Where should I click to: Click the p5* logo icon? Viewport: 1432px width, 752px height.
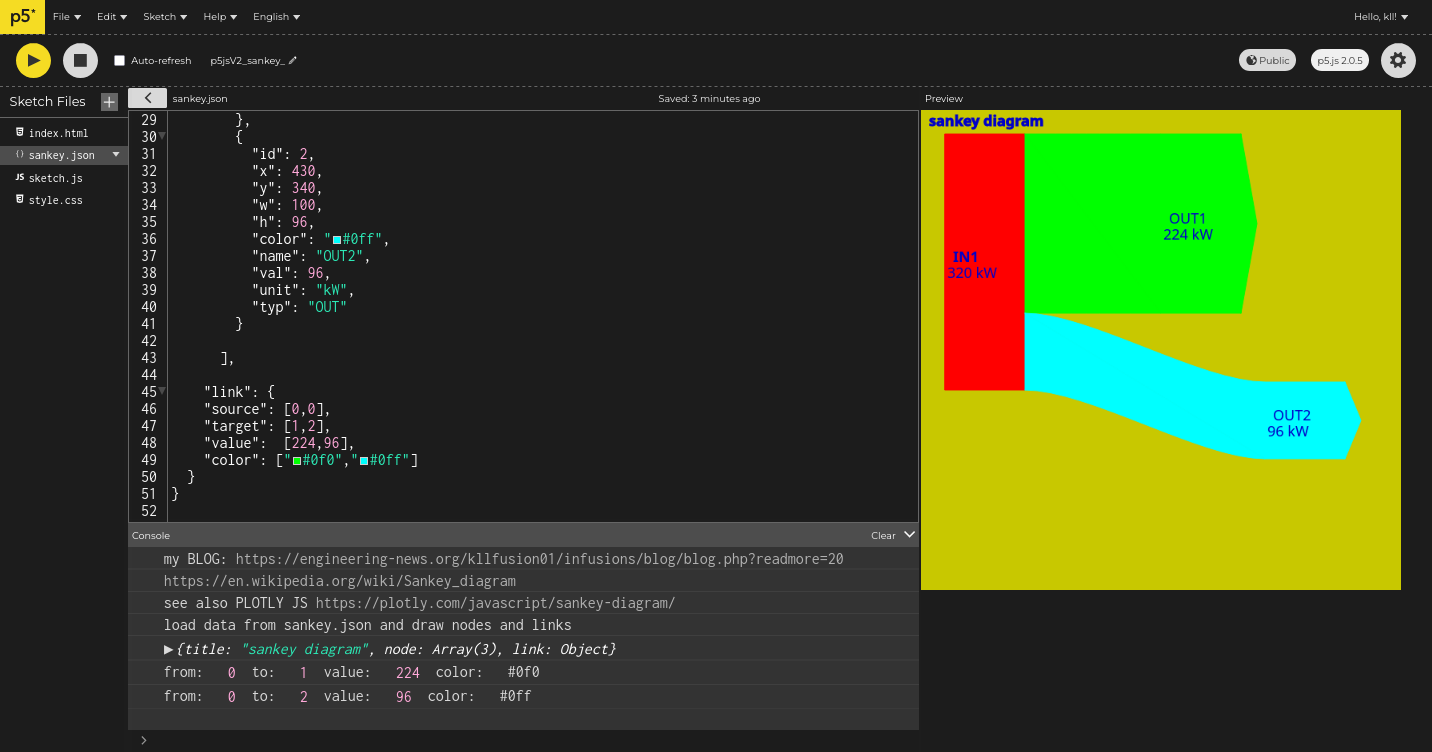pyautogui.click(x=22, y=16)
